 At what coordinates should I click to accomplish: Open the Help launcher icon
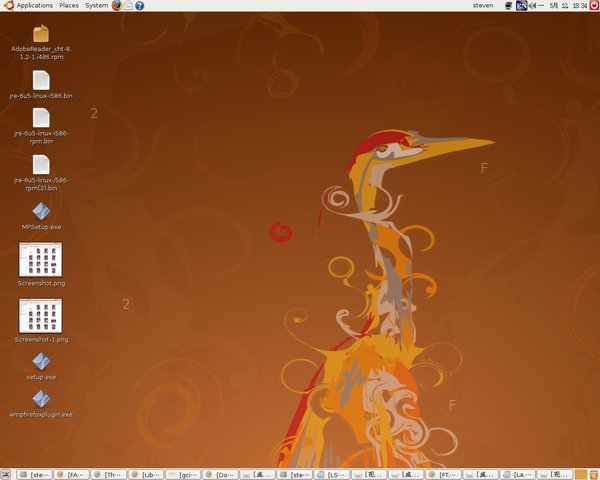140,5
